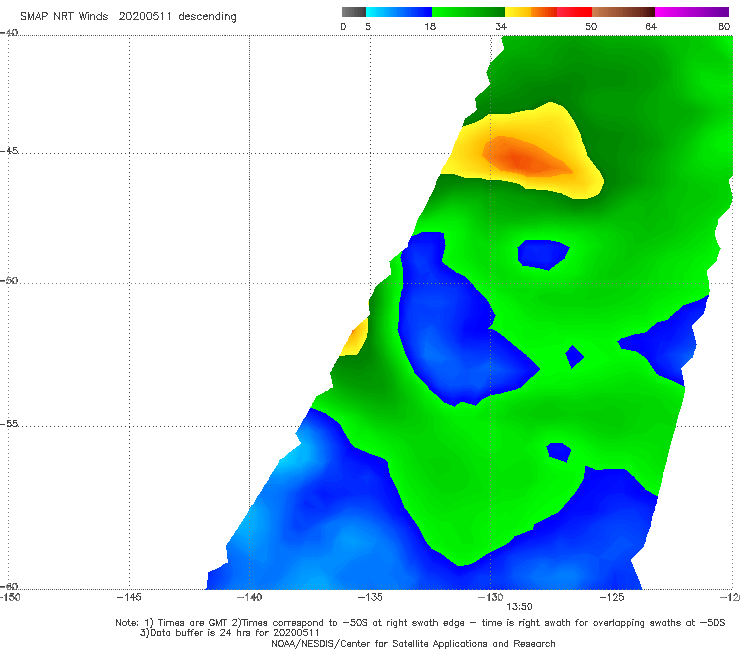The height and width of the screenshot is (650, 740).
Task: Pick the red segment of the color bar
Action: point(574,12)
